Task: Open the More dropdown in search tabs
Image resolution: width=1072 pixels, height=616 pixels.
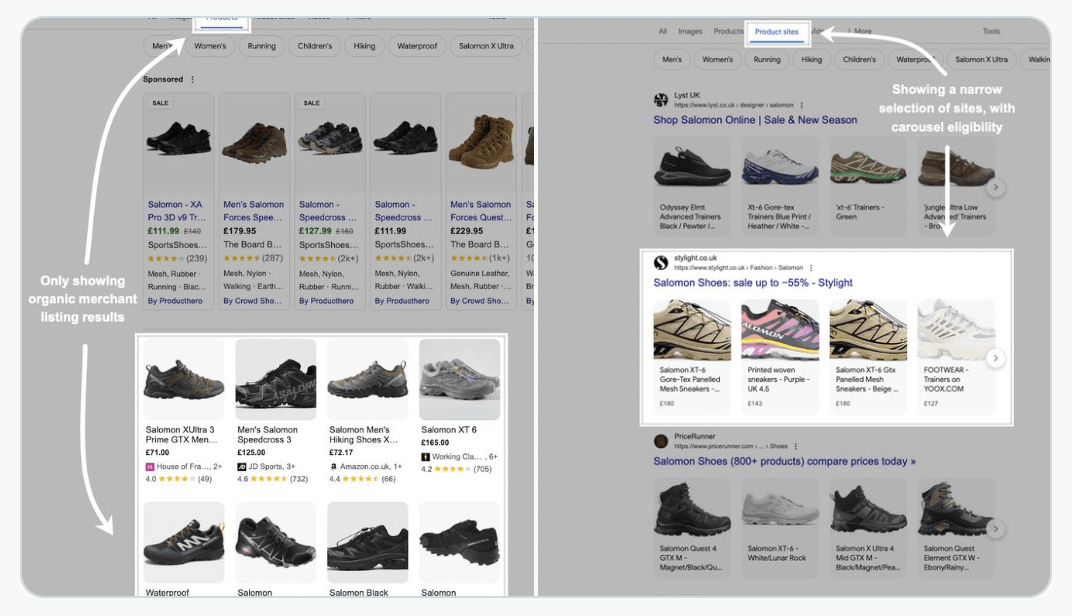Action: (859, 31)
